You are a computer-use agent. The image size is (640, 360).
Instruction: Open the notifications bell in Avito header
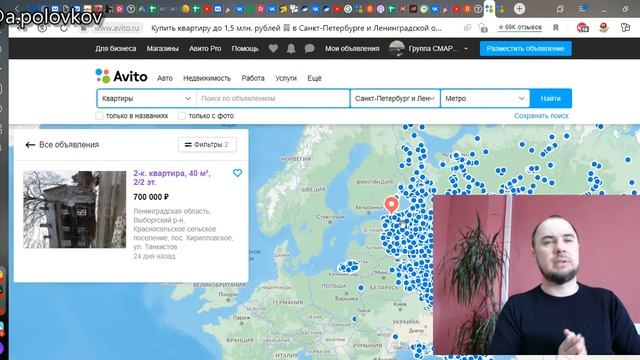click(291, 49)
